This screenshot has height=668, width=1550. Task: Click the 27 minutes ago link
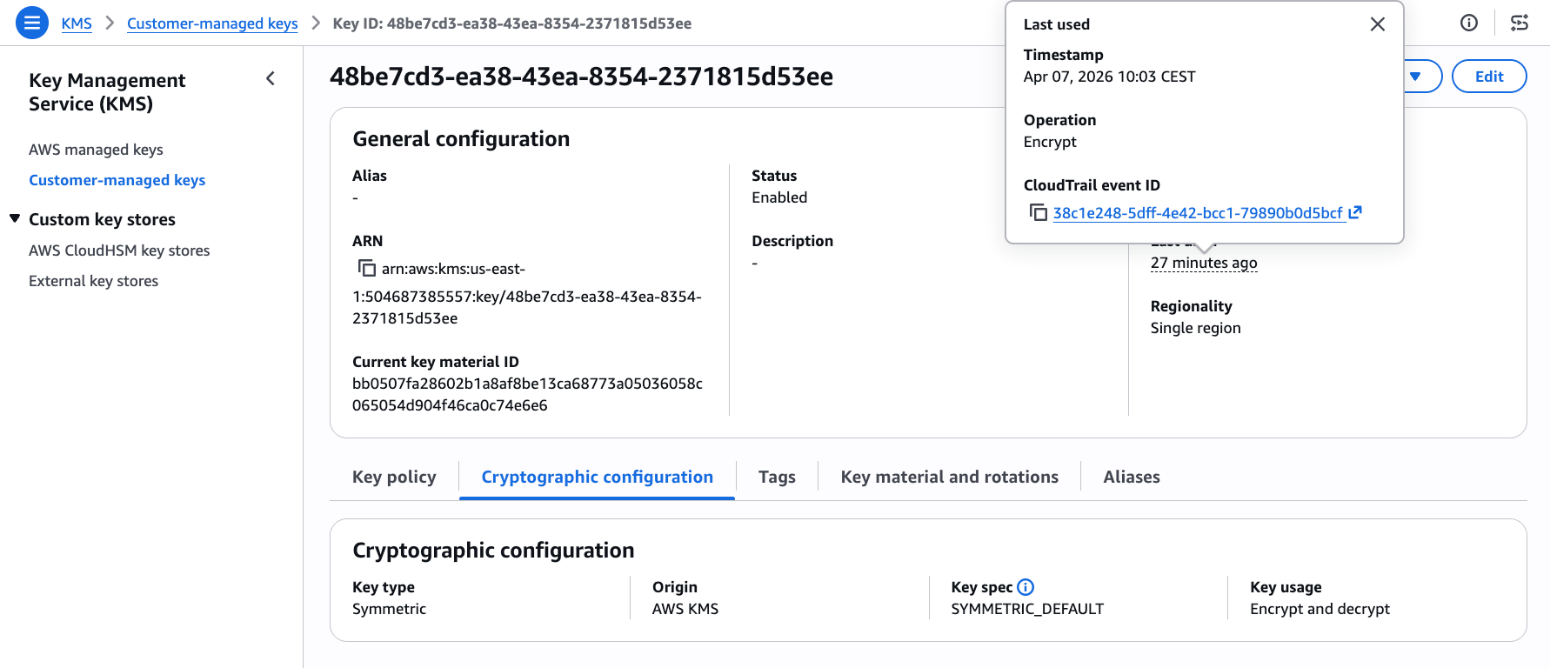[x=1204, y=263]
